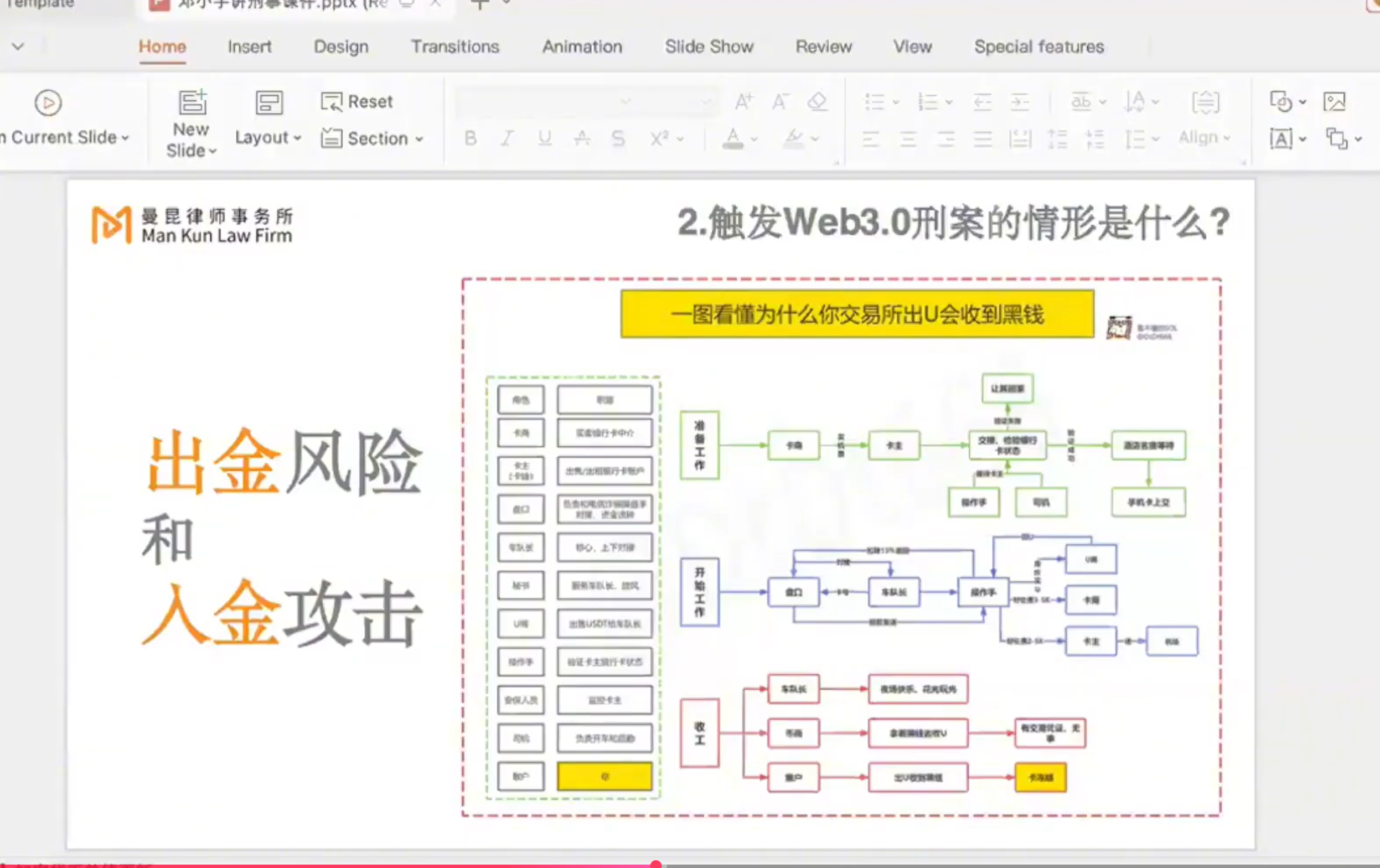The image size is (1380, 868).
Task: Toggle justify text alignment
Action: (x=983, y=138)
